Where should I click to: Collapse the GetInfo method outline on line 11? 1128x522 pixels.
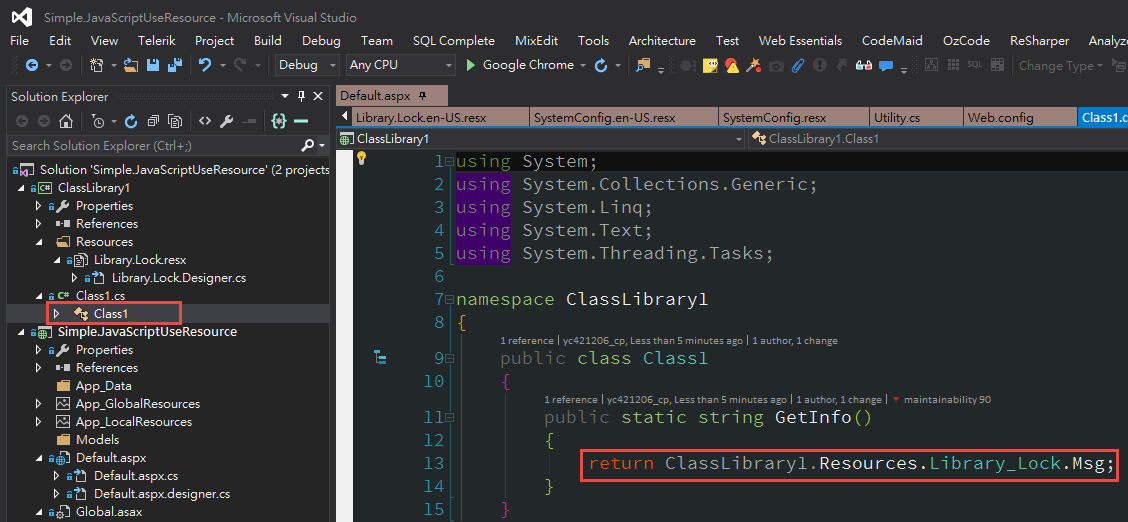(450, 417)
